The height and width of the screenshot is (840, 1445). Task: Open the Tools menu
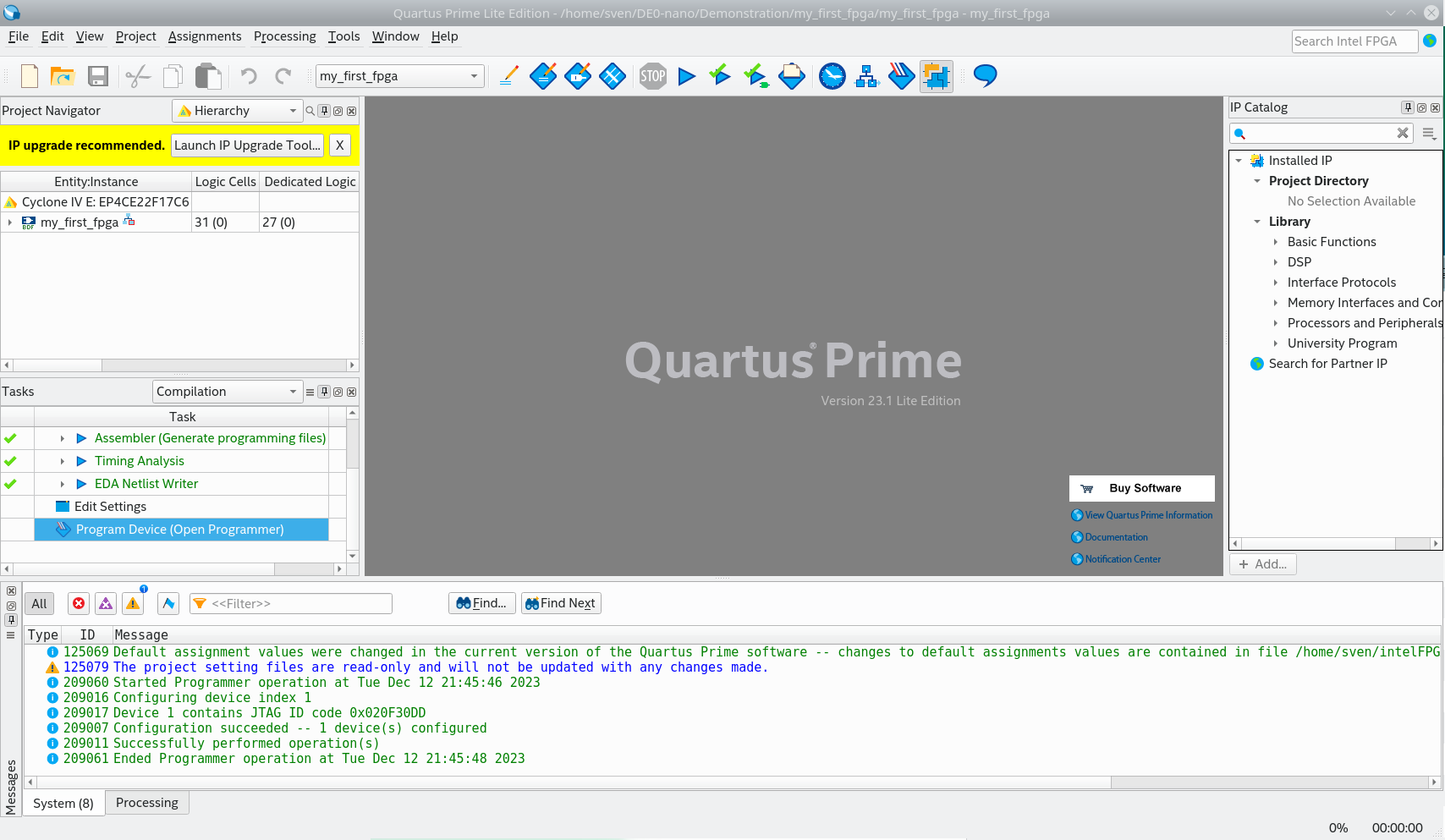(343, 36)
